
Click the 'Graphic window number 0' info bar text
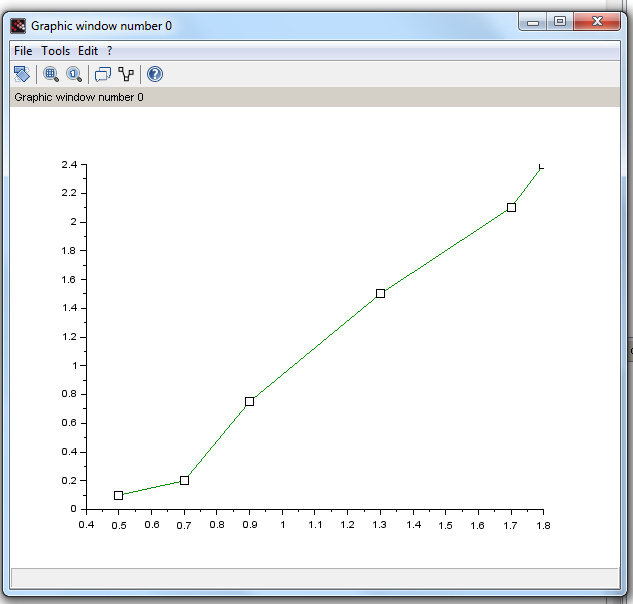coord(79,97)
